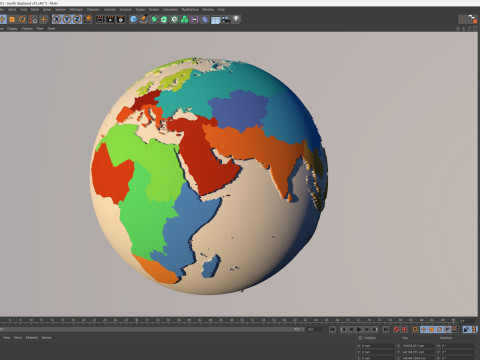Click the red Record Active Objects button

pos(396,329)
